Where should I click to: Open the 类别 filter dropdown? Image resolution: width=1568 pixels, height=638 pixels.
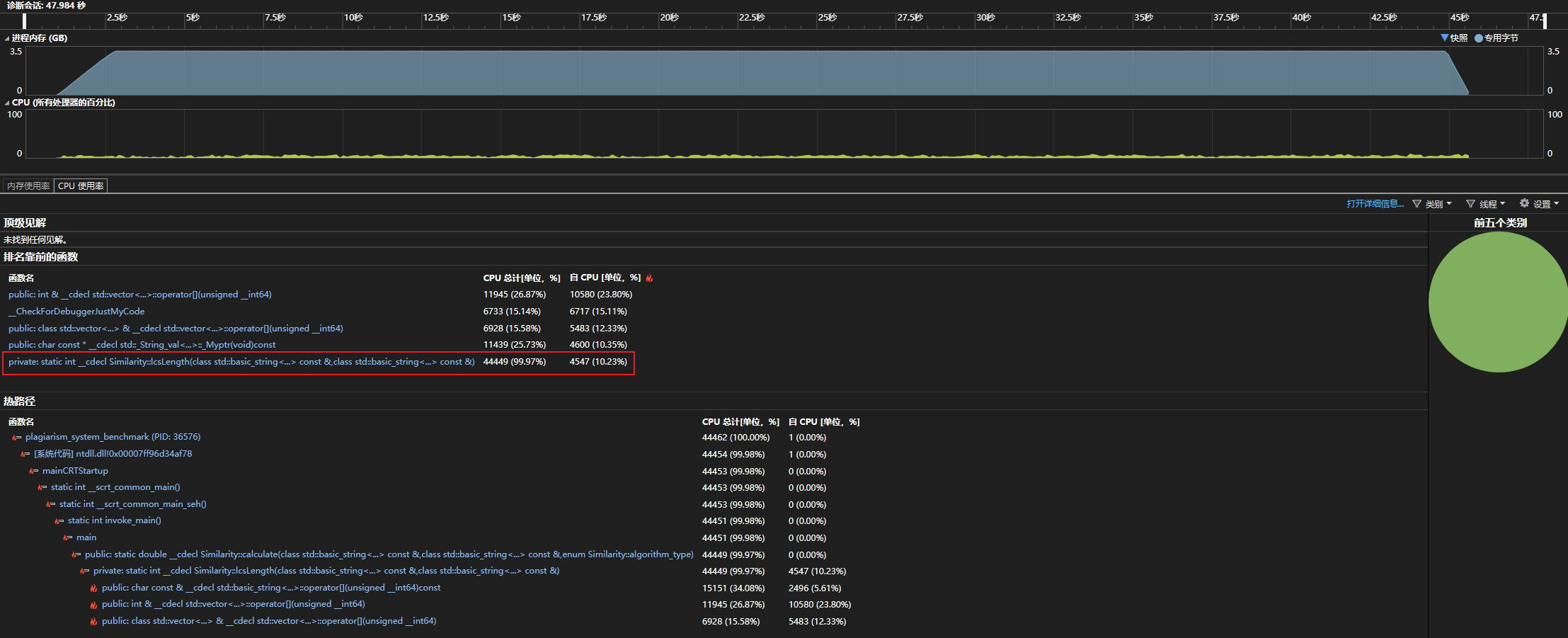point(1432,204)
